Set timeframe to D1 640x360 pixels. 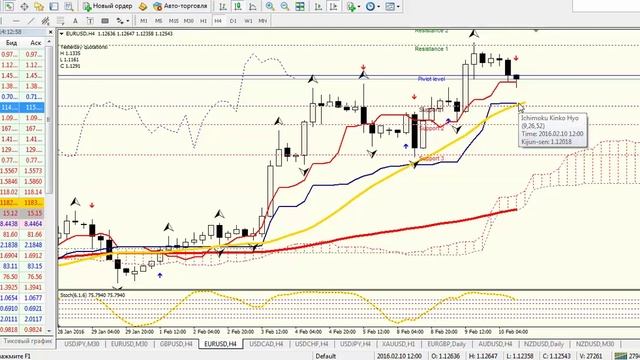click(x=233, y=21)
